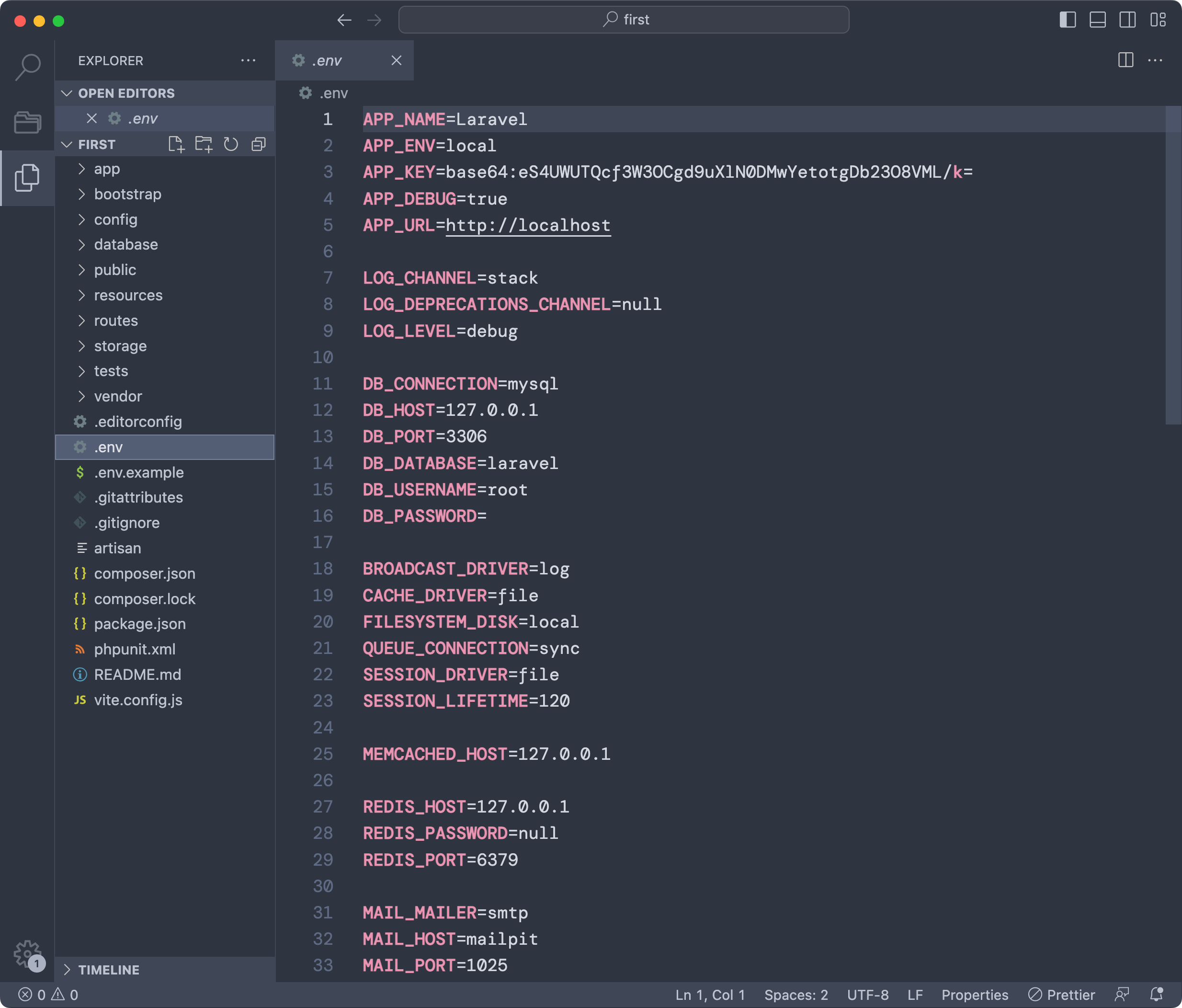Open the notifications bell in status bar
This screenshot has height=1008, width=1182.
tap(1156, 995)
